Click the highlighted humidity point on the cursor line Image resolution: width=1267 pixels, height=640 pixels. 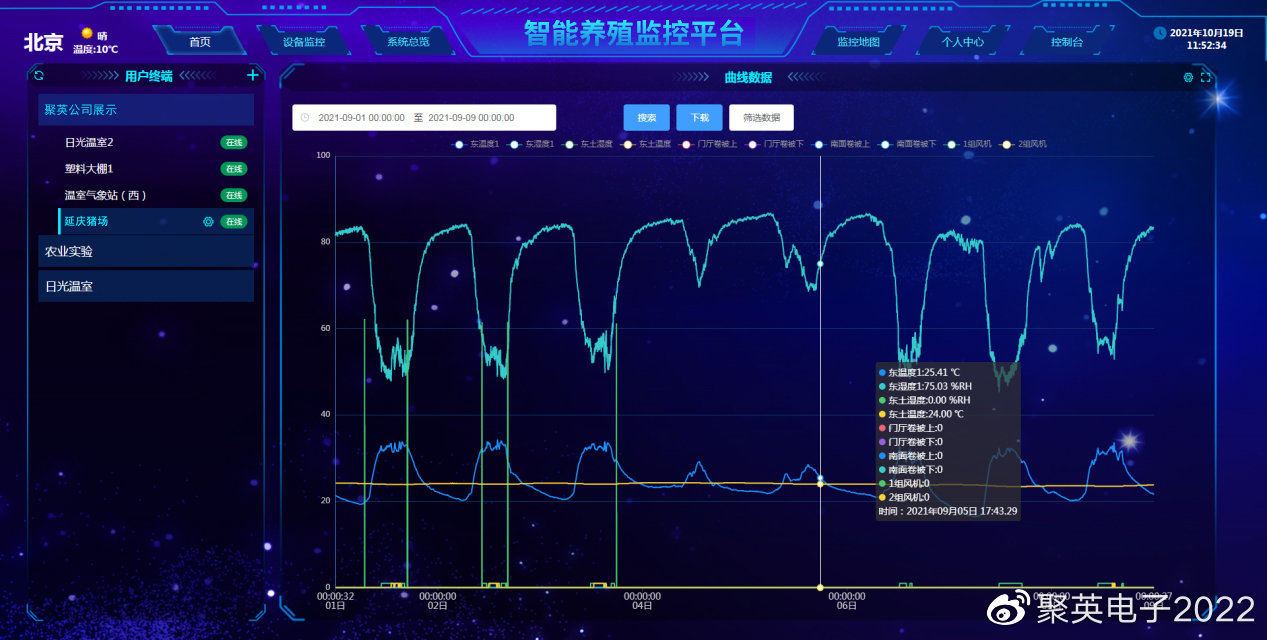[x=820, y=264]
